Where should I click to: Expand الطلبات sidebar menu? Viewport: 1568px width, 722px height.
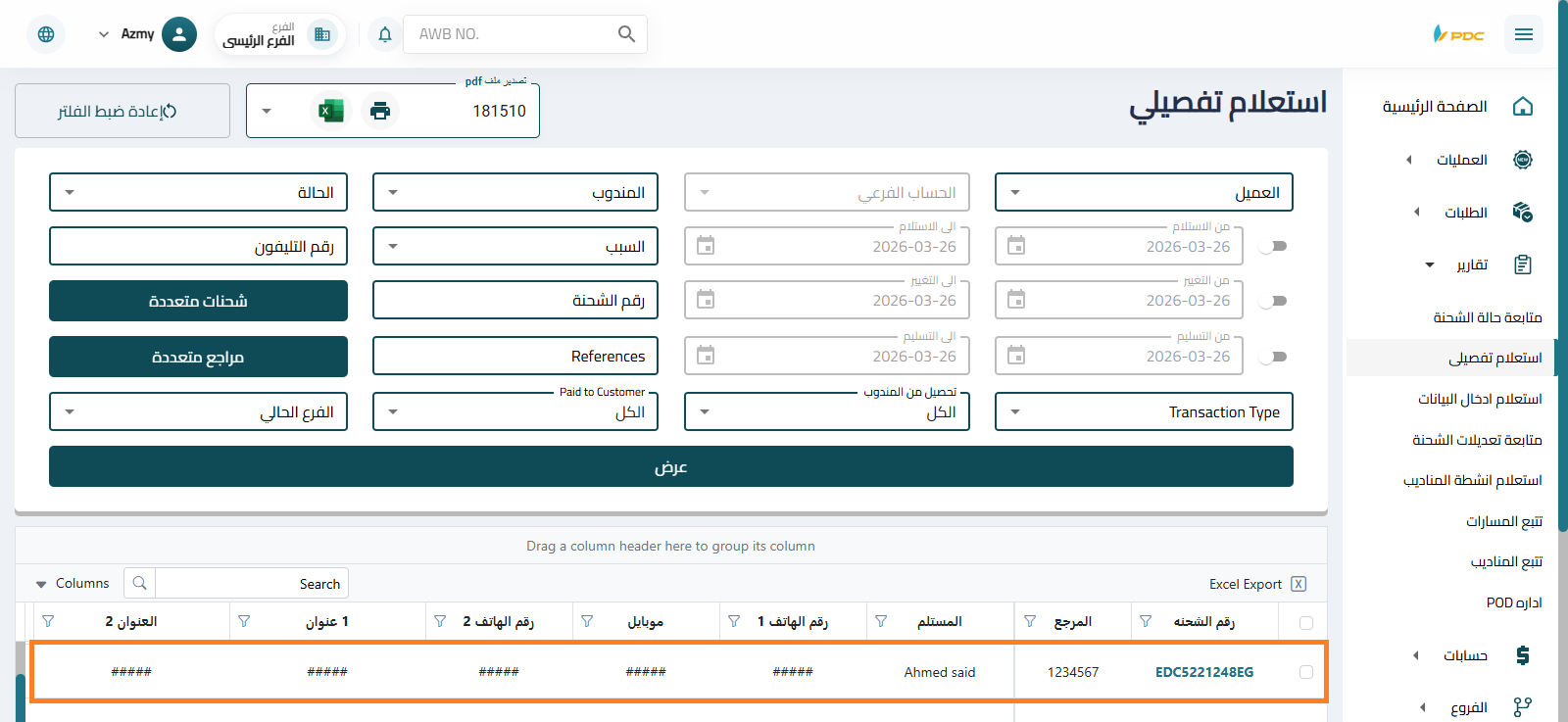click(x=1468, y=213)
